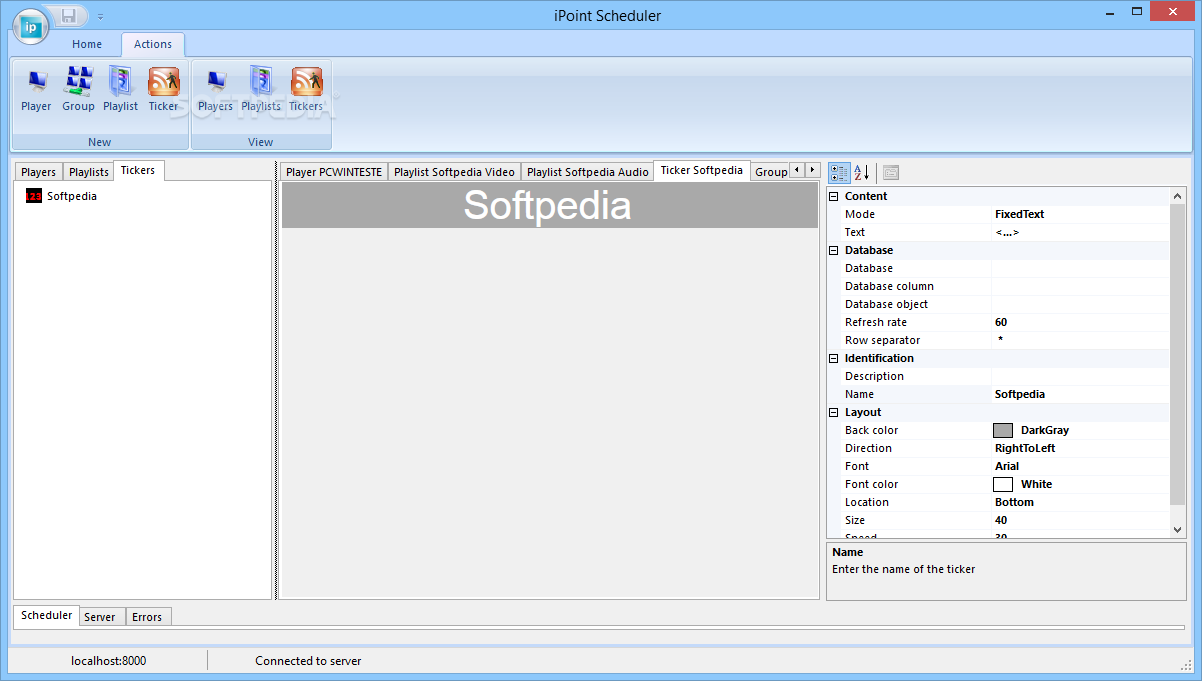Create a new Group
The height and width of the screenshot is (681, 1202).
pos(78,89)
